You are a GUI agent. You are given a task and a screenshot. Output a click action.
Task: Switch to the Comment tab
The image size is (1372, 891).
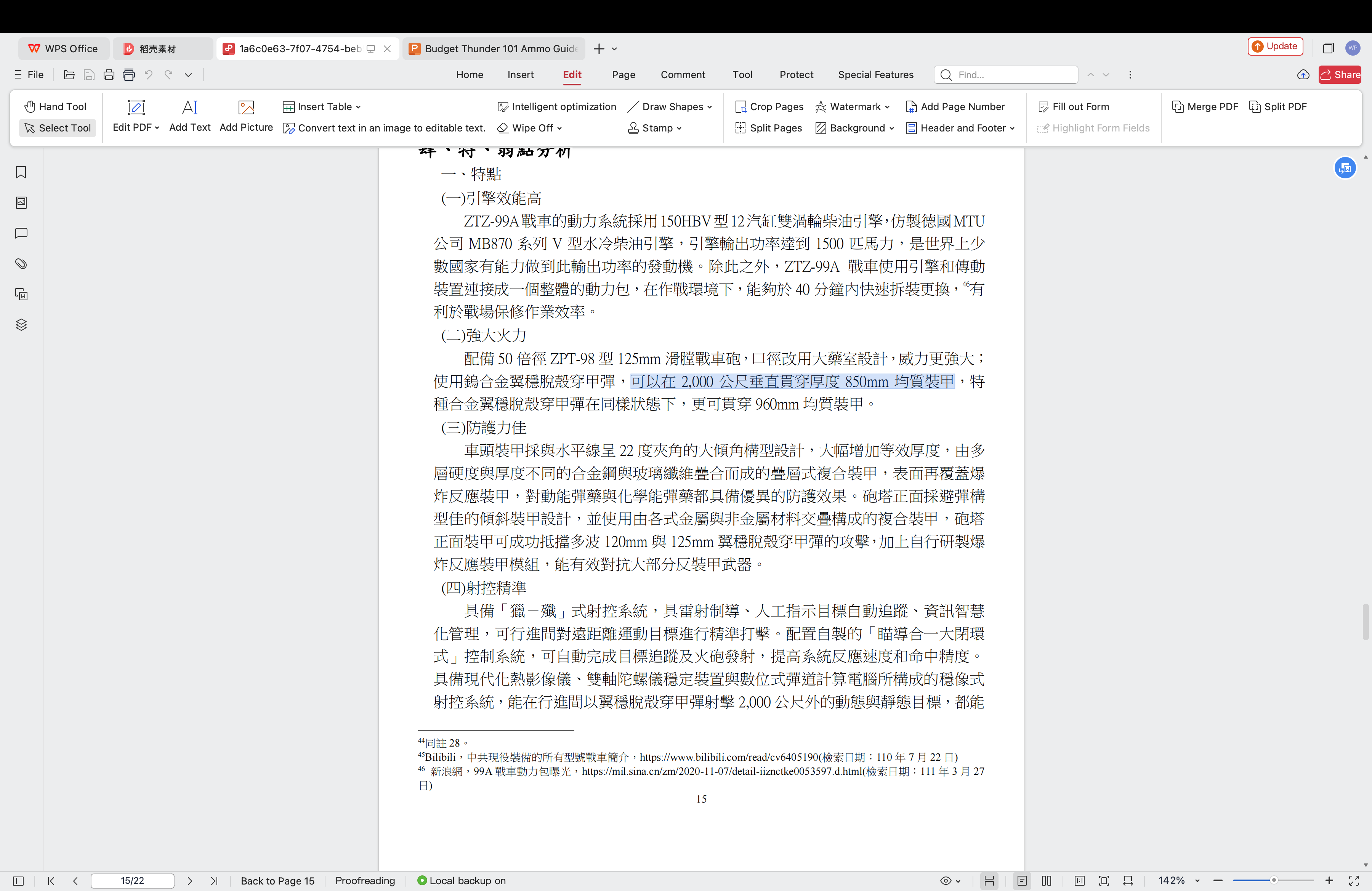pos(683,75)
